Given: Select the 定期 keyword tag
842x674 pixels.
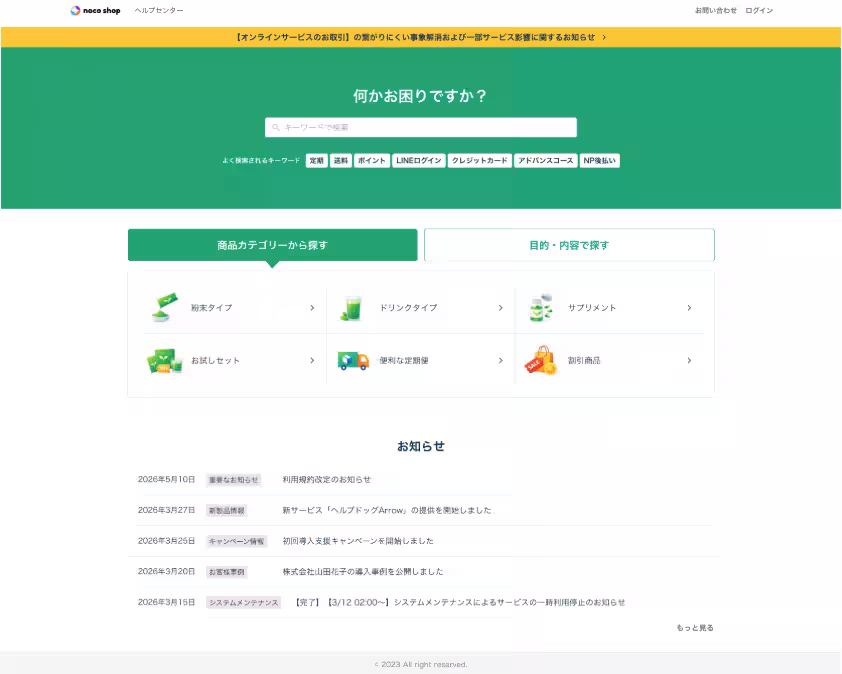Looking at the screenshot, I should 317,161.
